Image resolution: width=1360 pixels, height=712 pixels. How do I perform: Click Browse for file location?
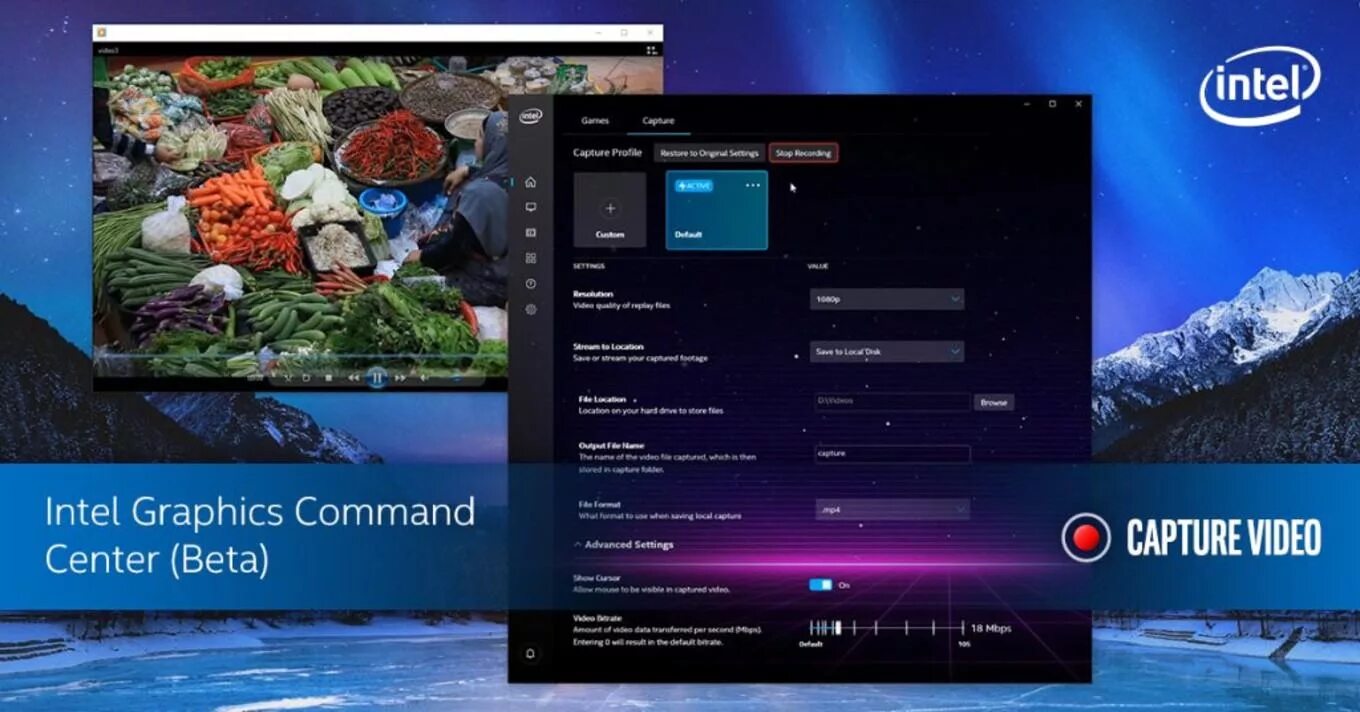994,402
